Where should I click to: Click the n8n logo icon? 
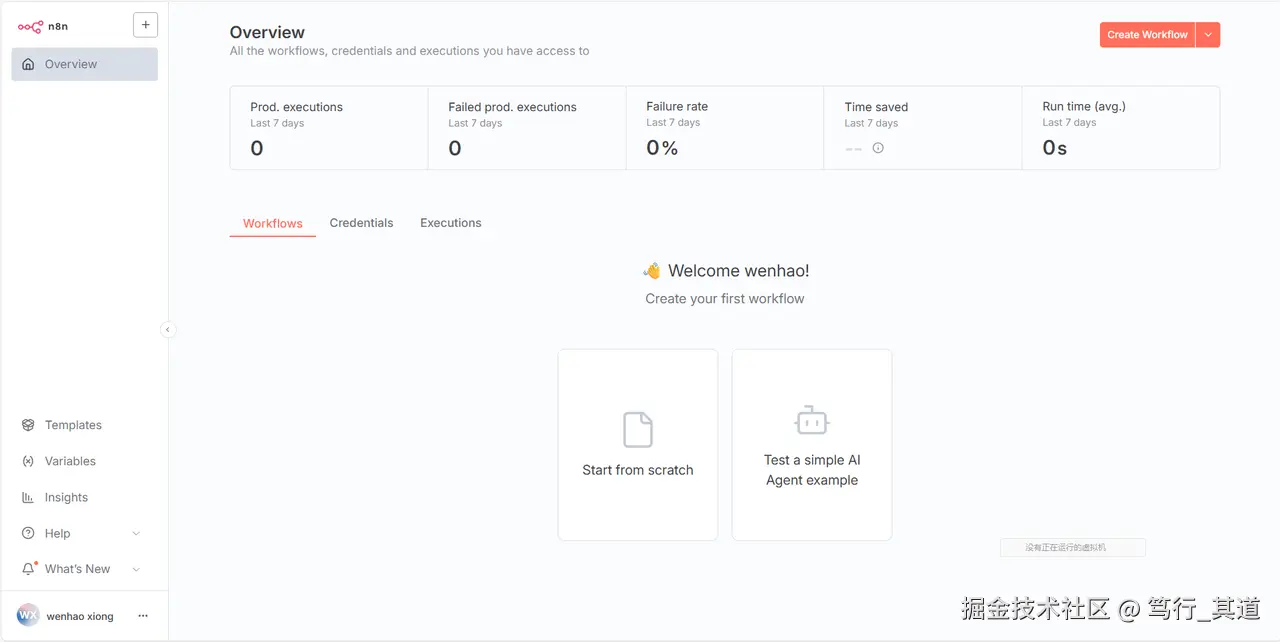(30, 27)
